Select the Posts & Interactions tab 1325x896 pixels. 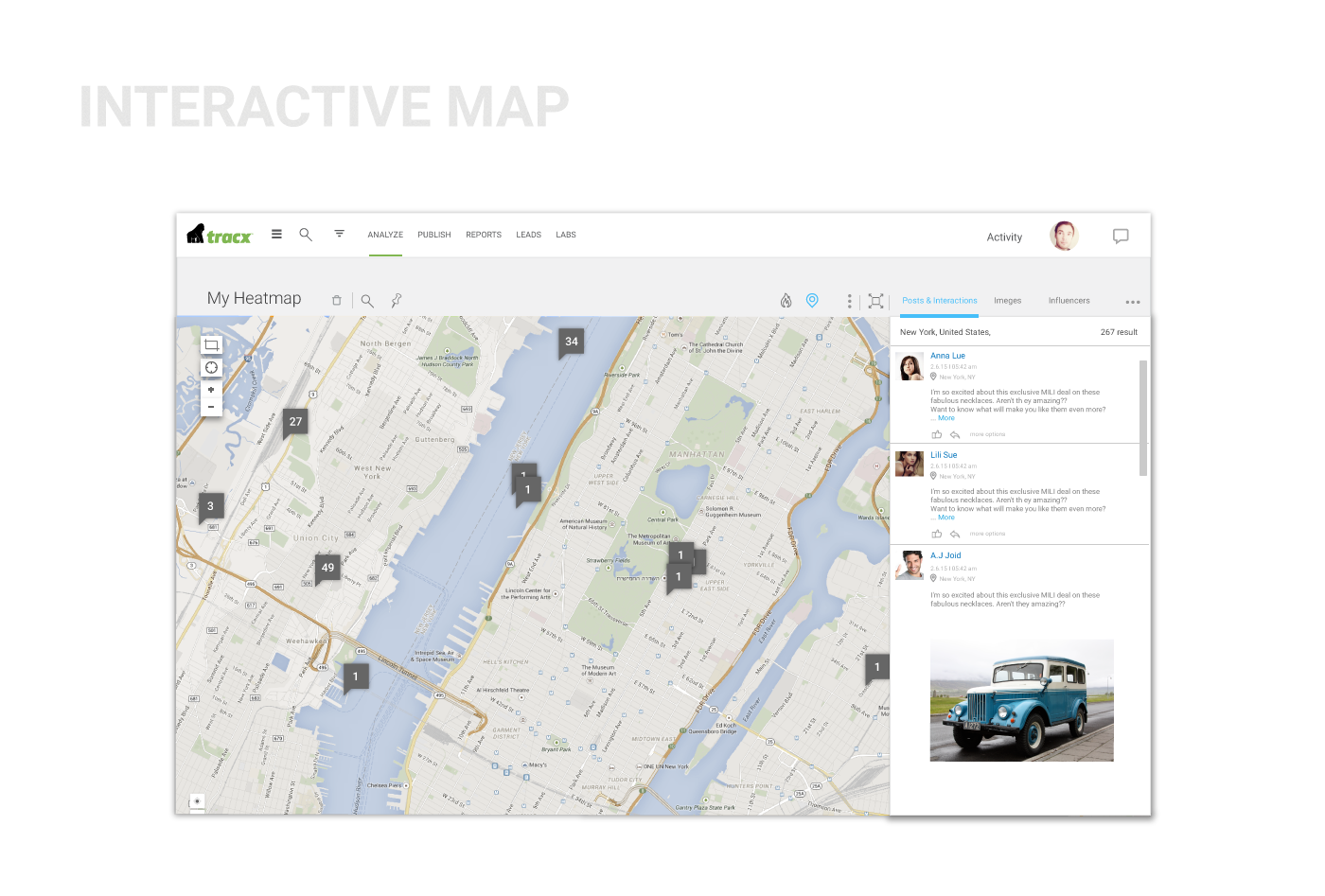pyautogui.click(x=940, y=301)
